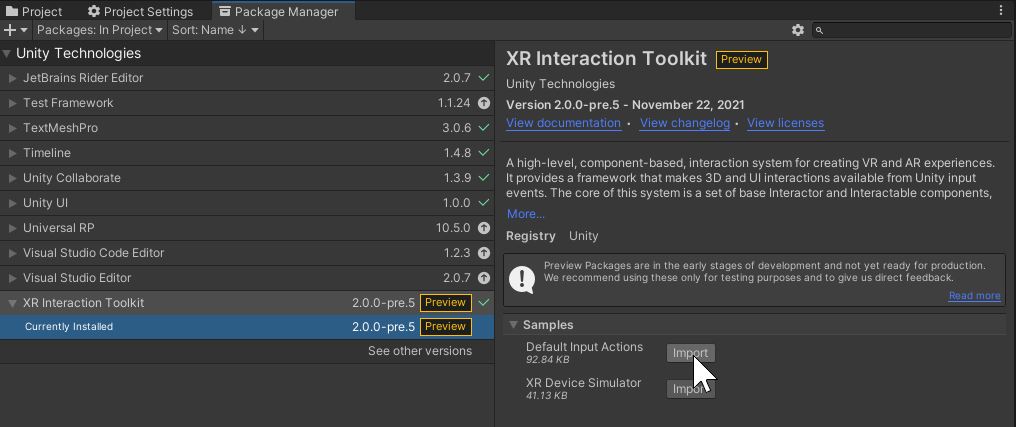
Task: Switch to the Project Settings tab
Action: click(x=141, y=12)
